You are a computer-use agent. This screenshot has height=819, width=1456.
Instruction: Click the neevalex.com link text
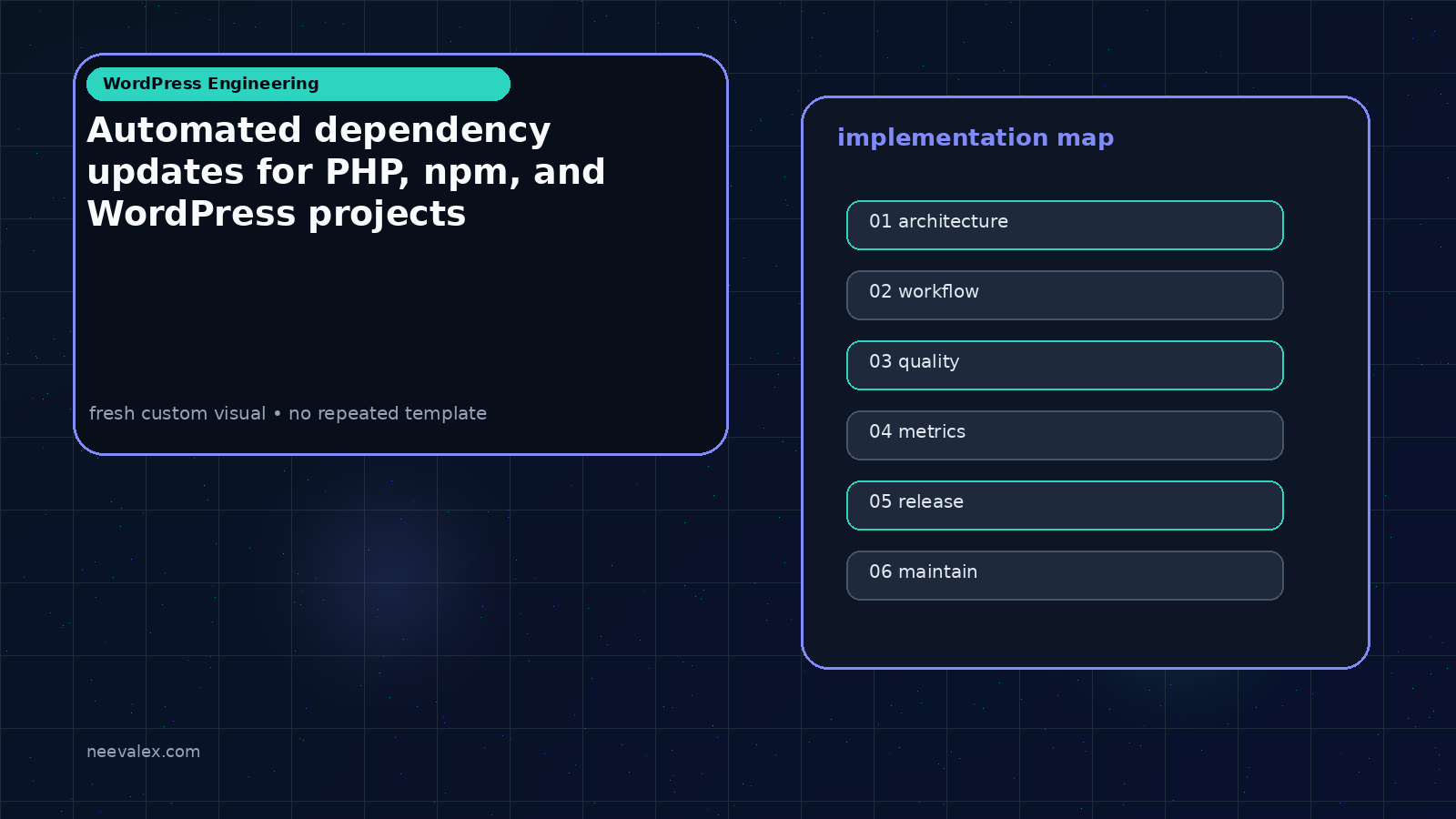coord(143,752)
